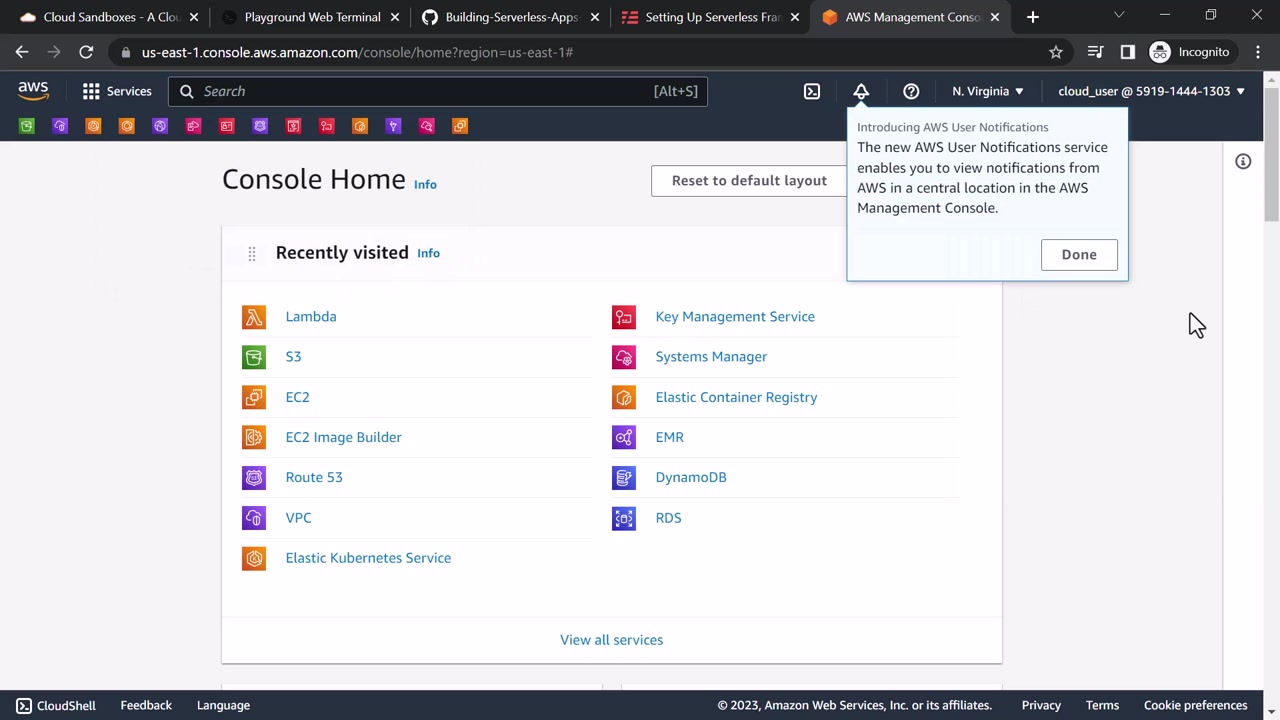This screenshot has height=720, width=1280.
Task: Dismiss the User Notifications popup with Done
Action: [1079, 254]
